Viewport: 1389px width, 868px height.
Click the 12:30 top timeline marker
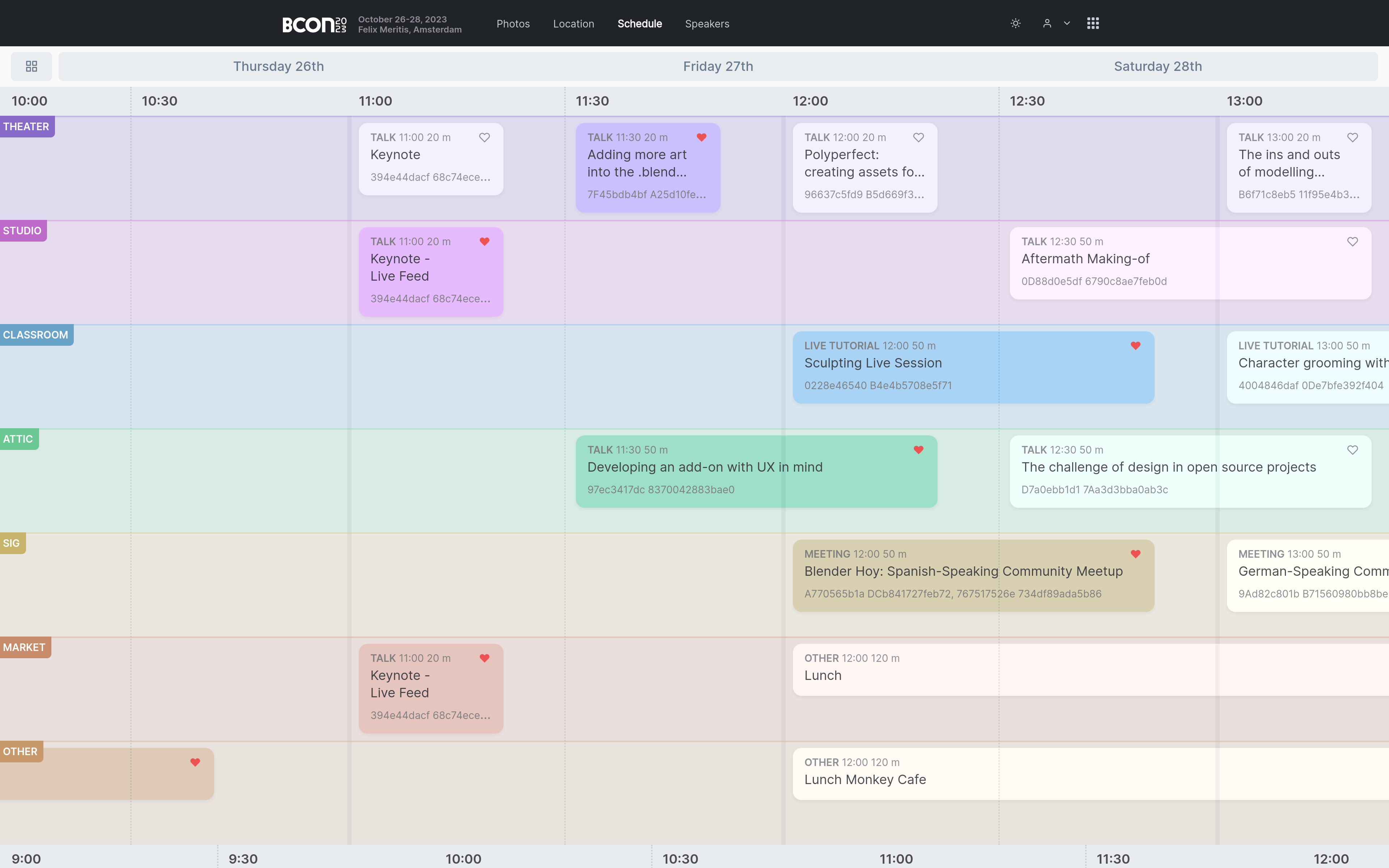pos(1027,101)
